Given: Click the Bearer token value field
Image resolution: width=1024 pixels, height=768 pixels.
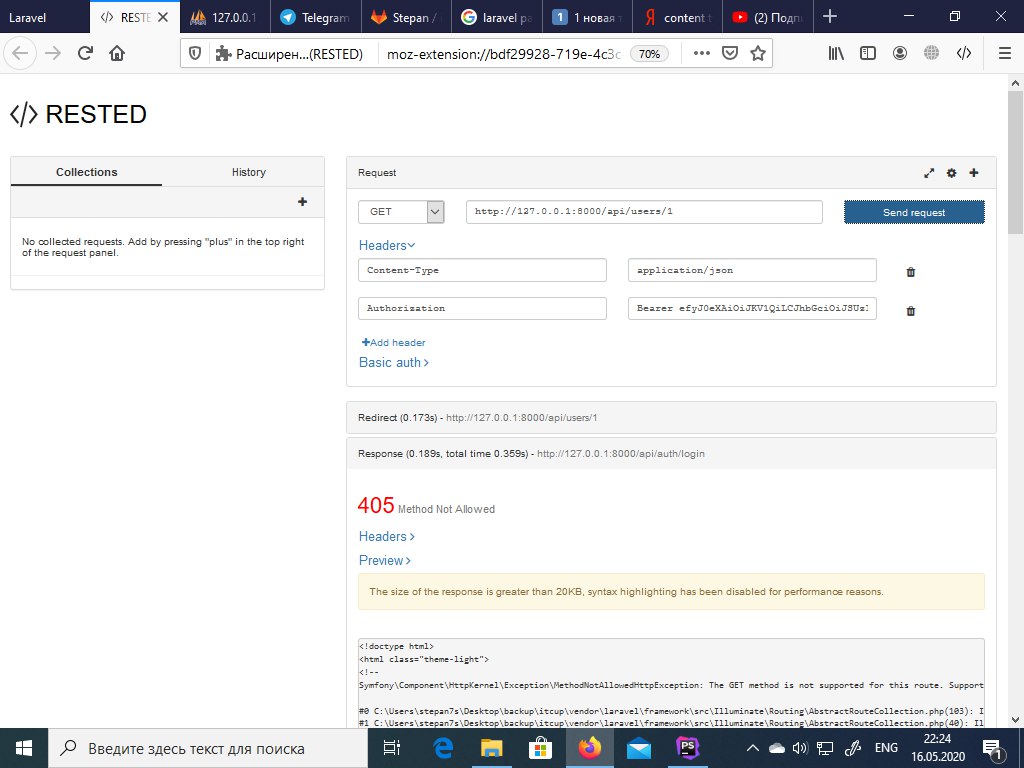Looking at the screenshot, I should pyautogui.click(x=752, y=308).
